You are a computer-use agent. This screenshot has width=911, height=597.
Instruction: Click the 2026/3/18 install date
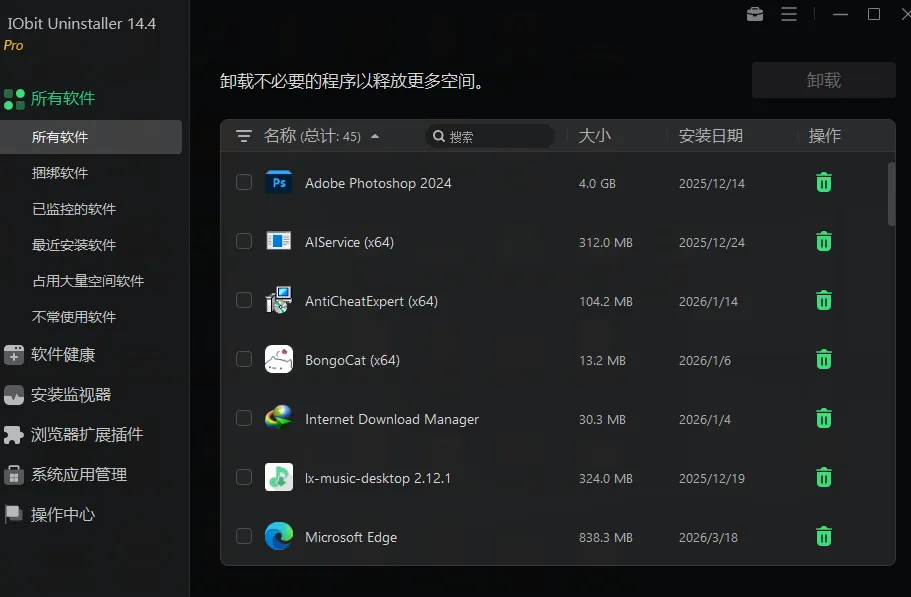tap(708, 538)
